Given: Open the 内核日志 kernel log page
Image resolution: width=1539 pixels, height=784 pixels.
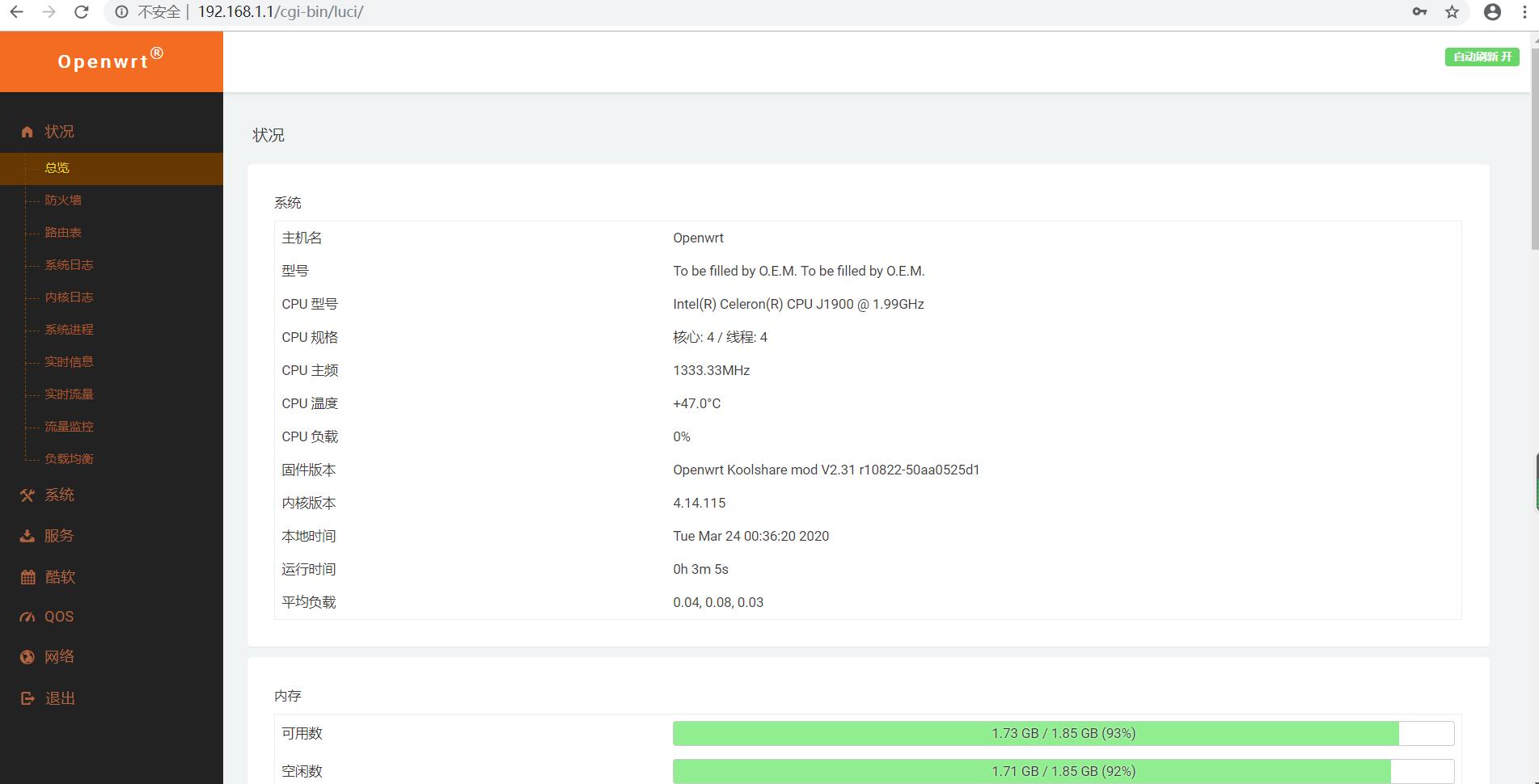Looking at the screenshot, I should click(x=69, y=297).
